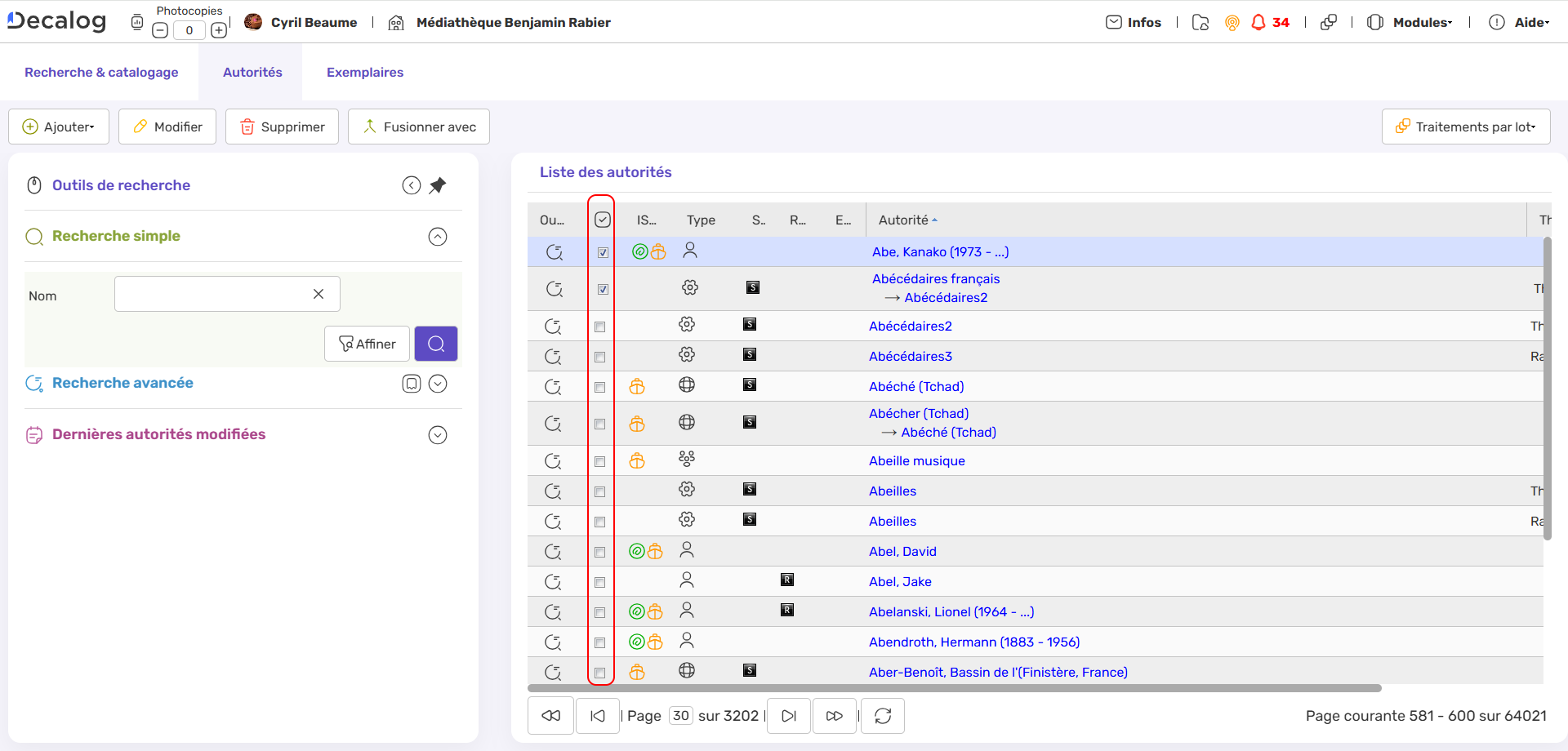Viewport: 1568px width, 751px height.
Task: Clear the Nom search field with the X
Action: pyautogui.click(x=318, y=294)
